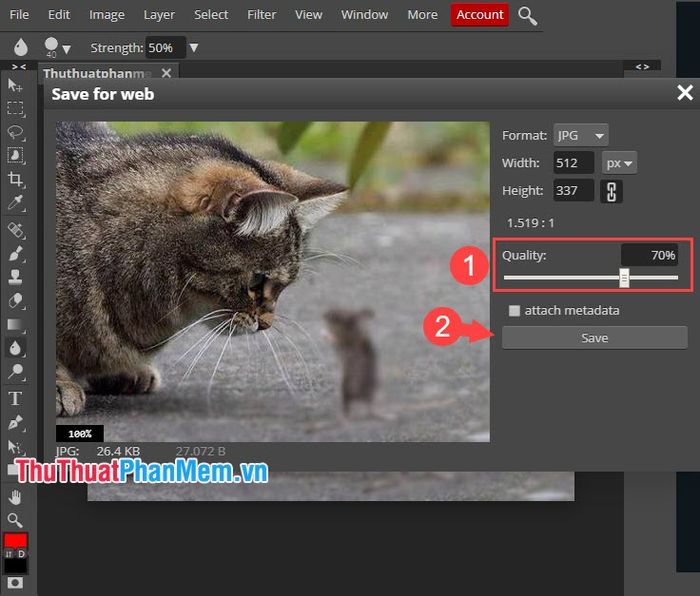Select the Type tool
The width and height of the screenshot is (700, 596).
pyautogui.click(x=15, y=398)
